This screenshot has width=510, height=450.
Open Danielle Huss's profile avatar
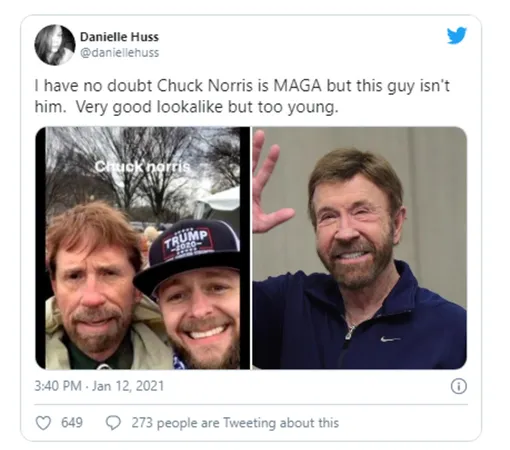pyautogui.click(x=55, y=45)
